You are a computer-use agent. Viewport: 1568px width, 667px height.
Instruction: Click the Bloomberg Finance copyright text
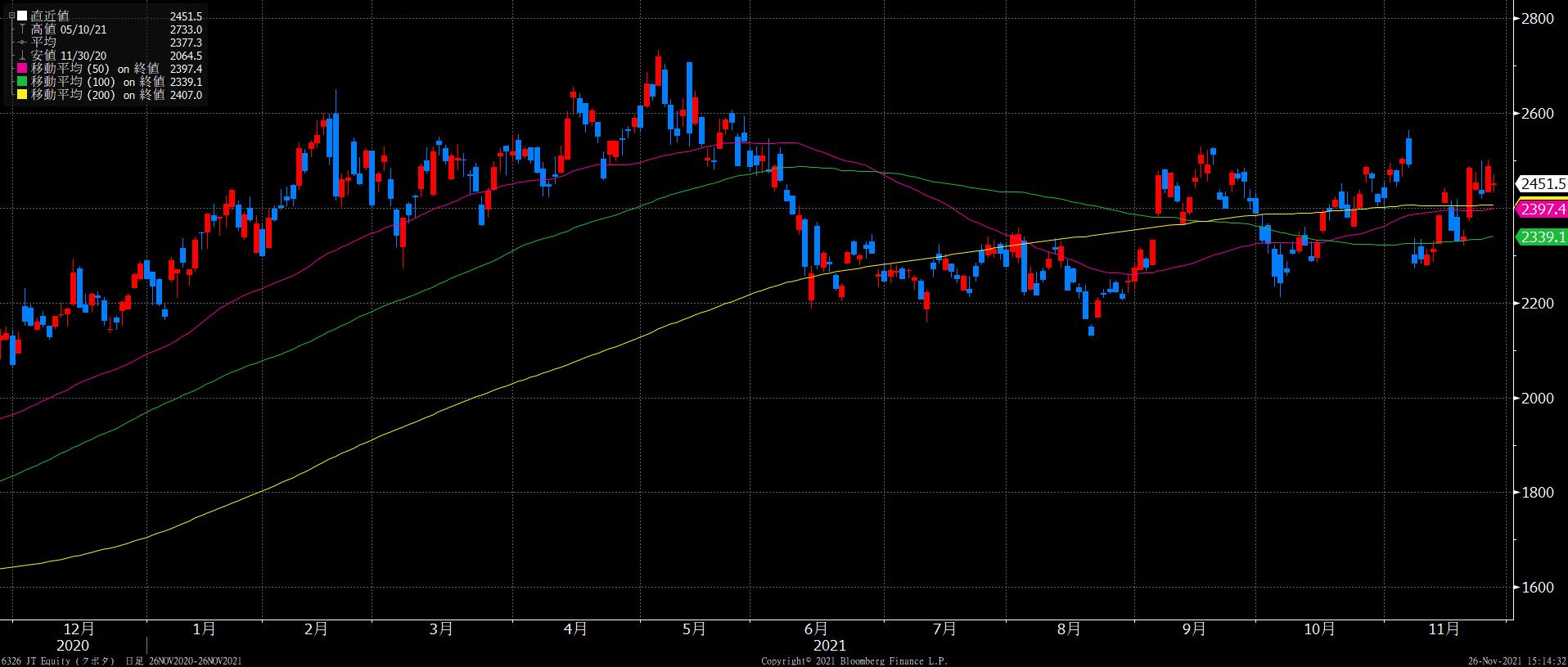click(x=854, y=660)
